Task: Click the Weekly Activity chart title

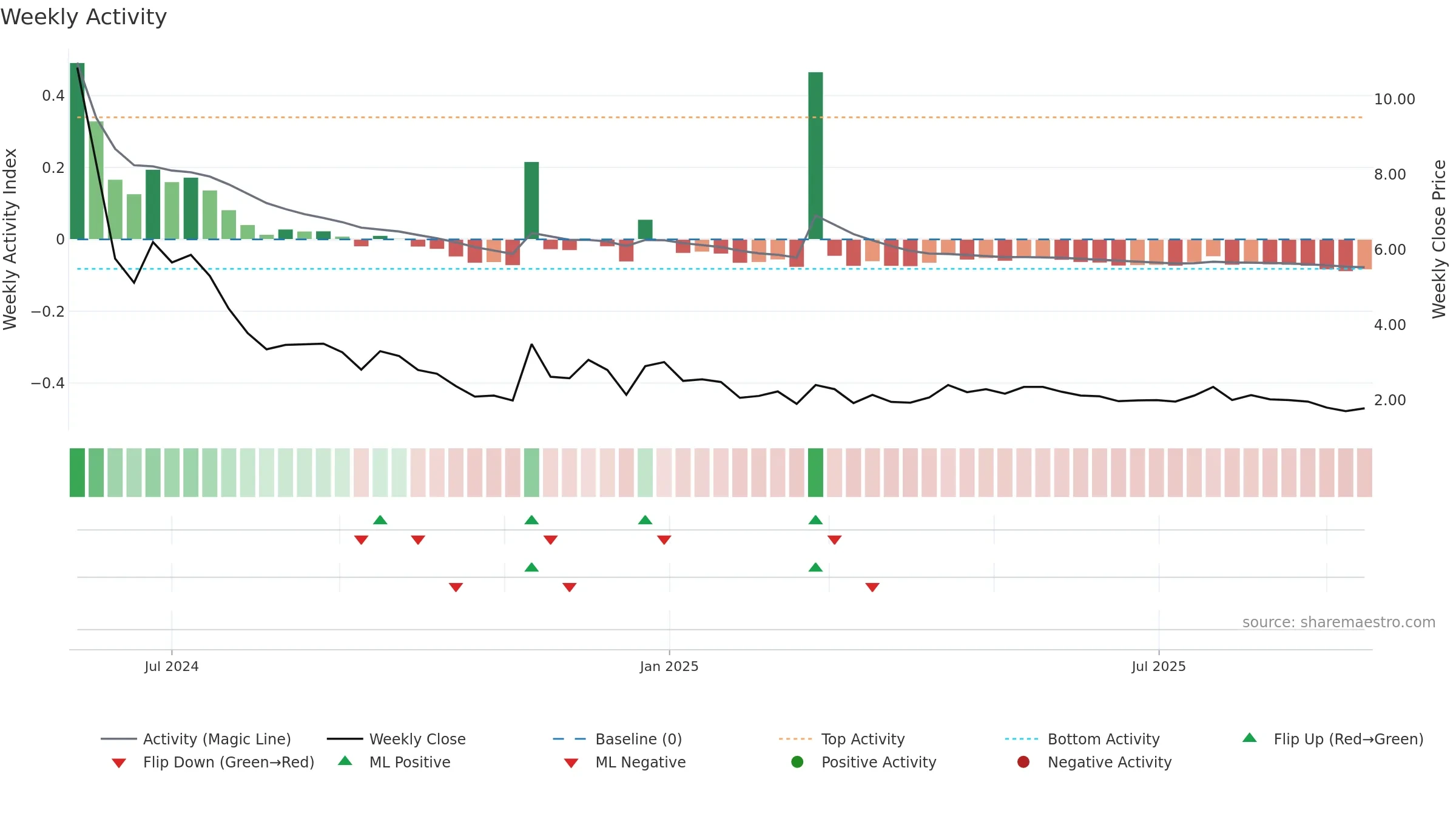Action: click(84, 17)
